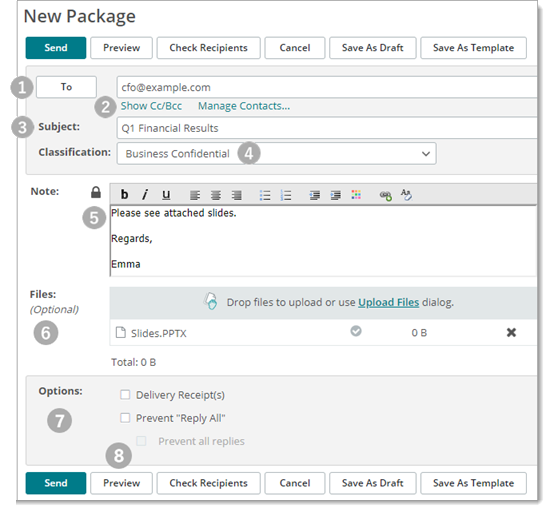Open the text color palette
This screenshot has height=510, width=548.
pos(356,195)
